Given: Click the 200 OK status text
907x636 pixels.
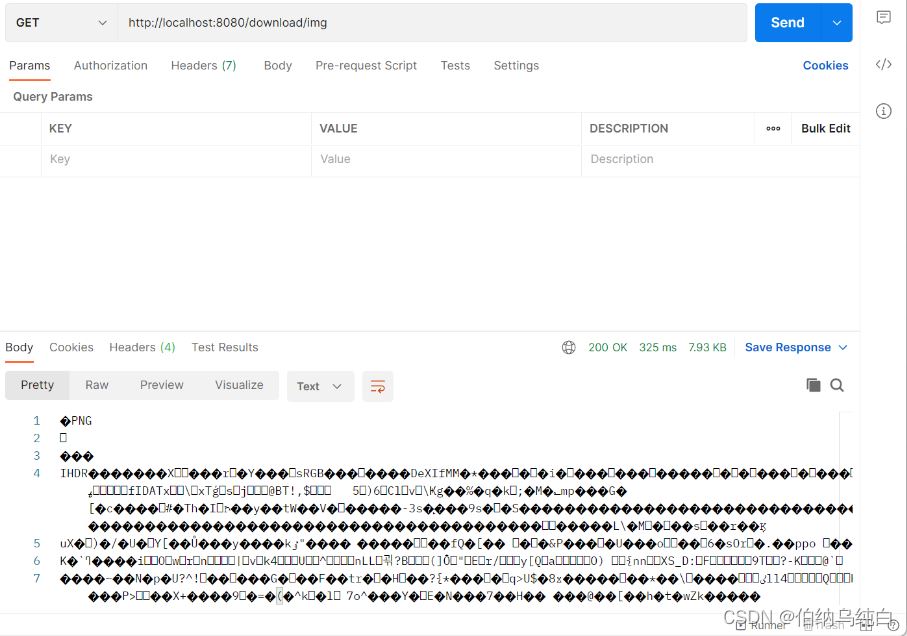Looking at the screenshot, I should tap(607, 347).
